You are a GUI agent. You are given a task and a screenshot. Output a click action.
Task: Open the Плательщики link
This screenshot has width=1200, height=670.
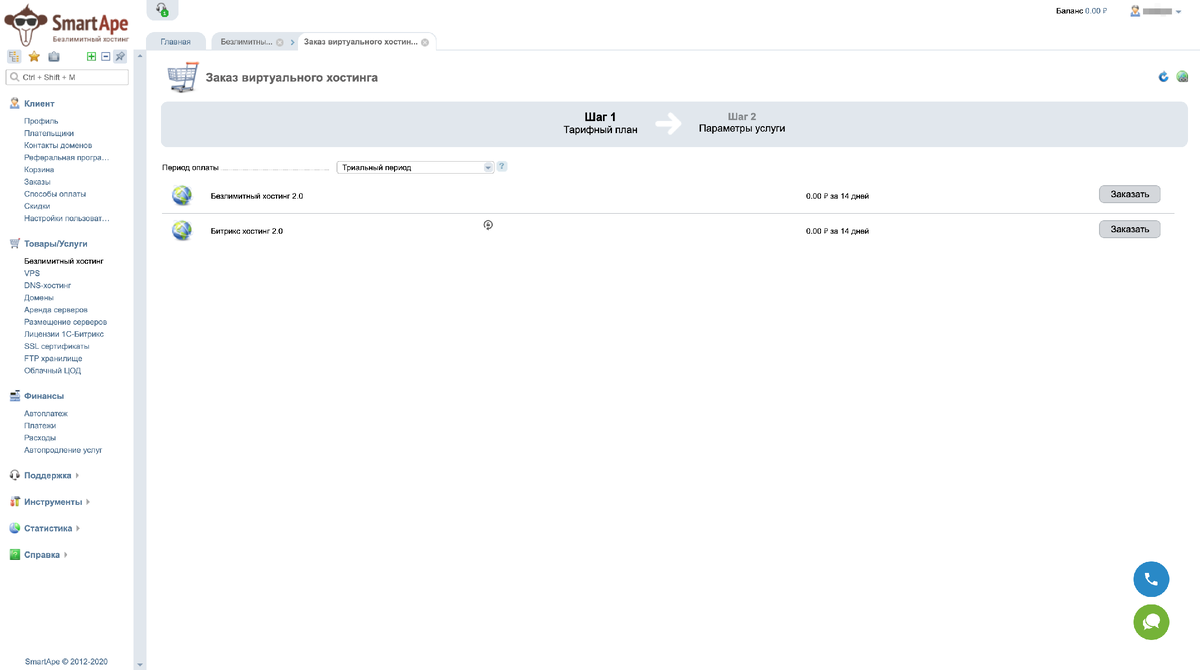click(x=49, y=133)
